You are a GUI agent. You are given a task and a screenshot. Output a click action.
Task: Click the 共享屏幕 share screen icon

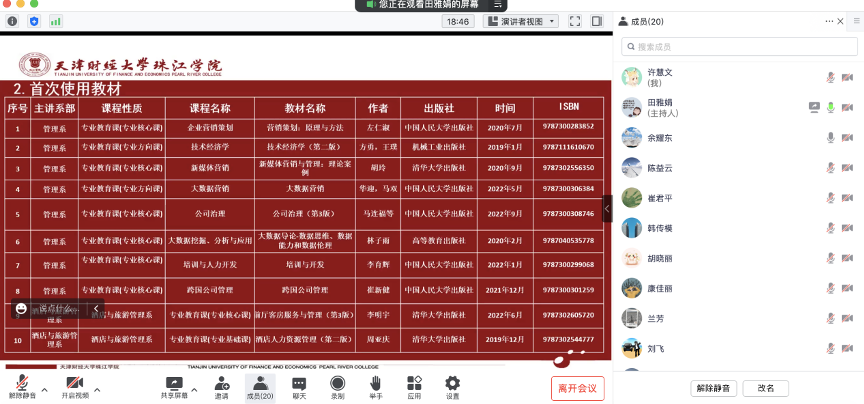pyautogui.click(x=174, y=383)
